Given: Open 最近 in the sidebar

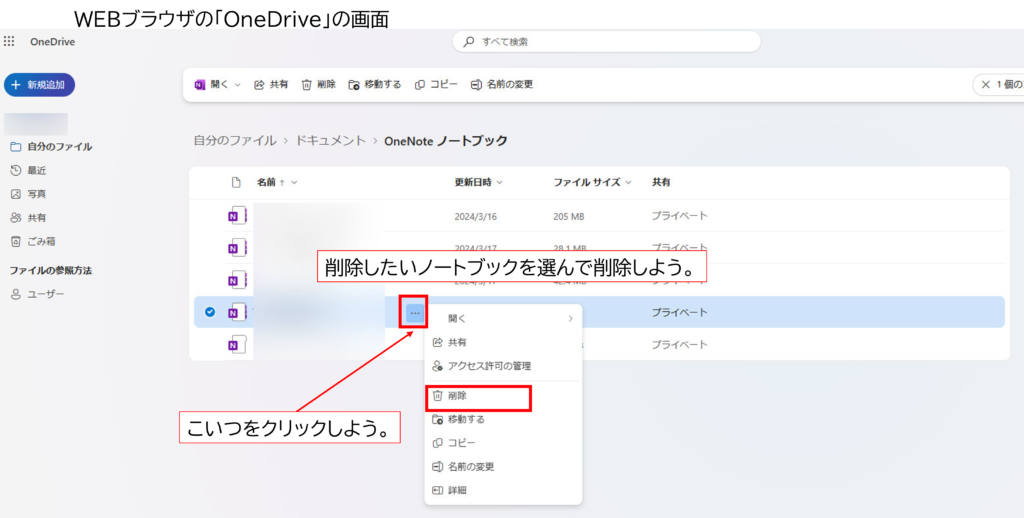Looking at the screenshot, I should click(x=29, y=170).
